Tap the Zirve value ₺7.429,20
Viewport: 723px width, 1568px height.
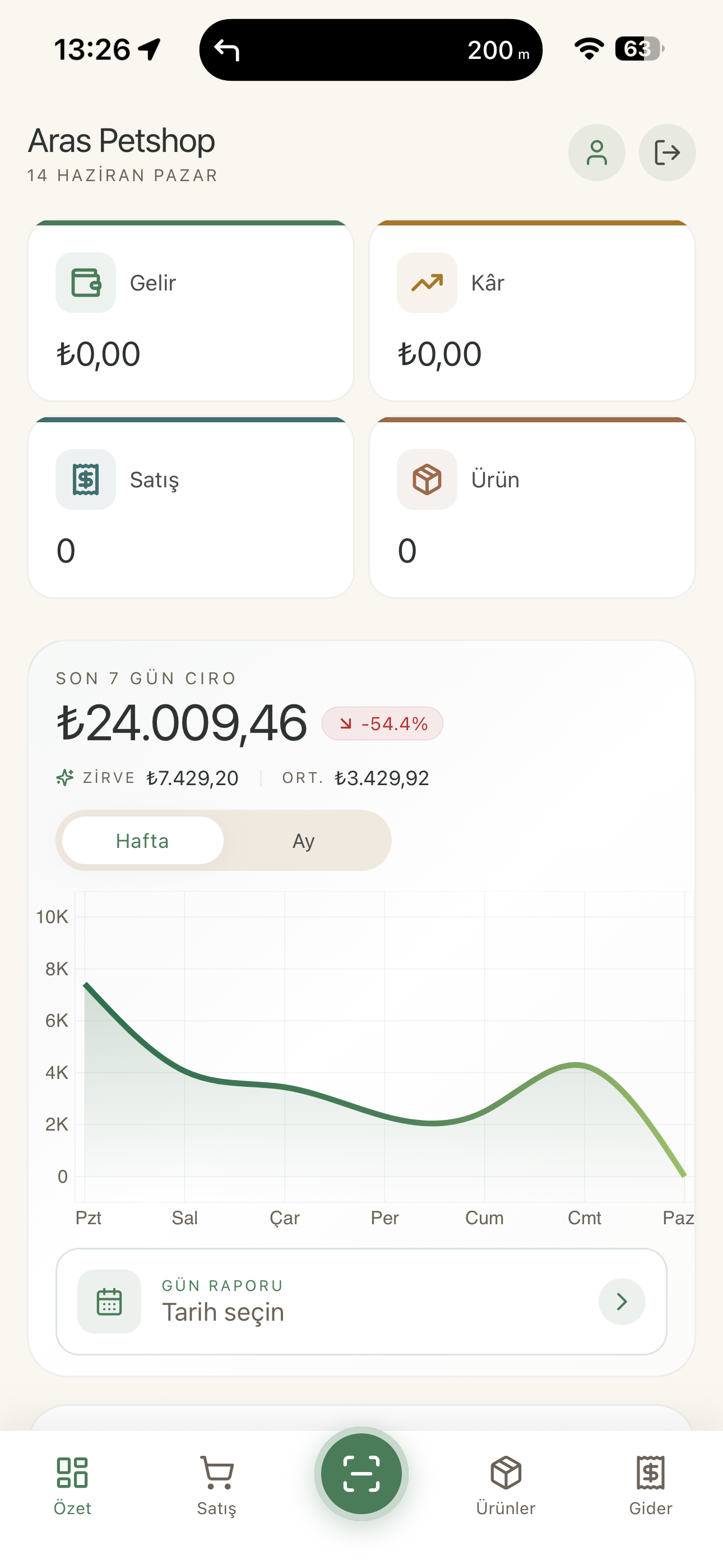pyautogui.click(x=192, y=778)
